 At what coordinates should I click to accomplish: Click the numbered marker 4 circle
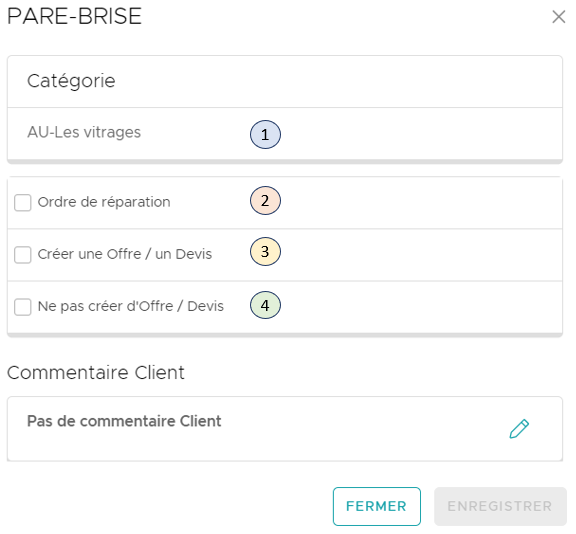pyautogui.click(x=265, y=305)
